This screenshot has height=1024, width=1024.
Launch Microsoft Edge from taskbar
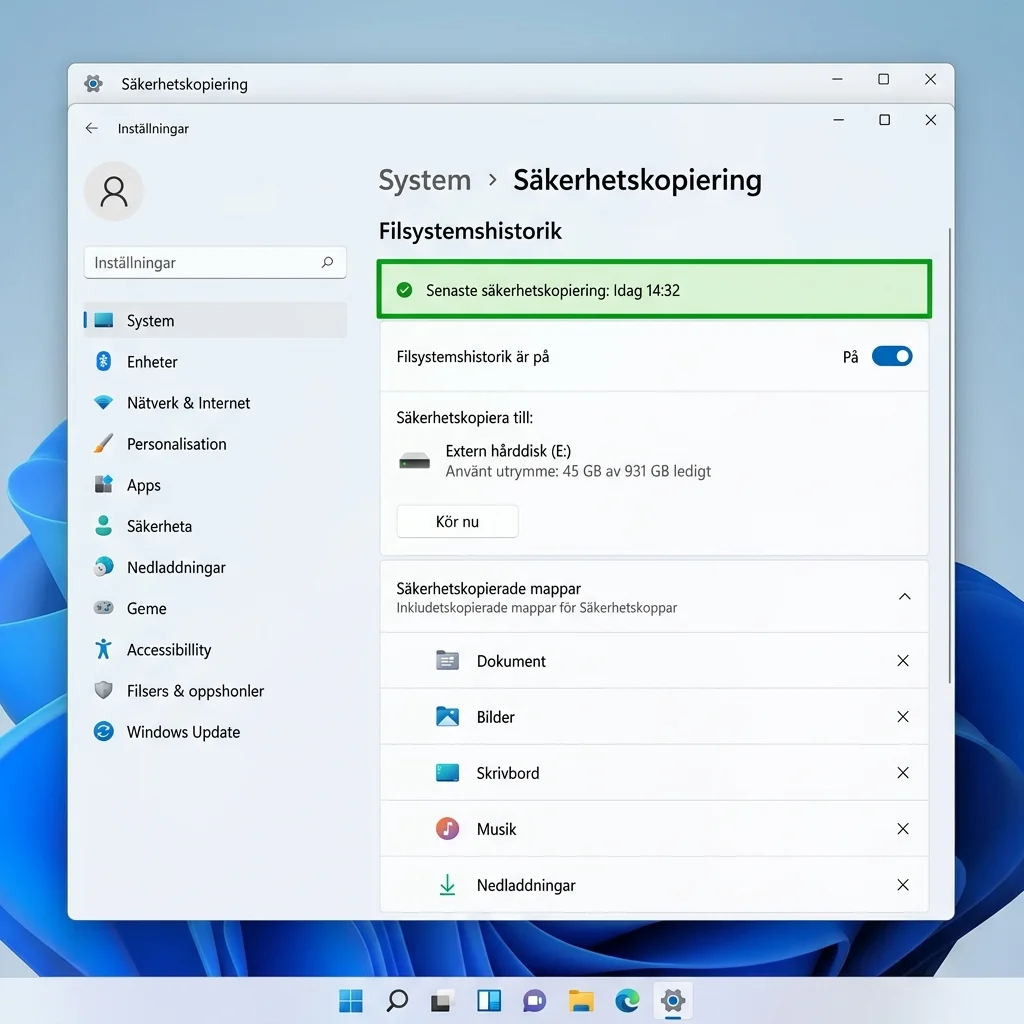(627, 1000)
